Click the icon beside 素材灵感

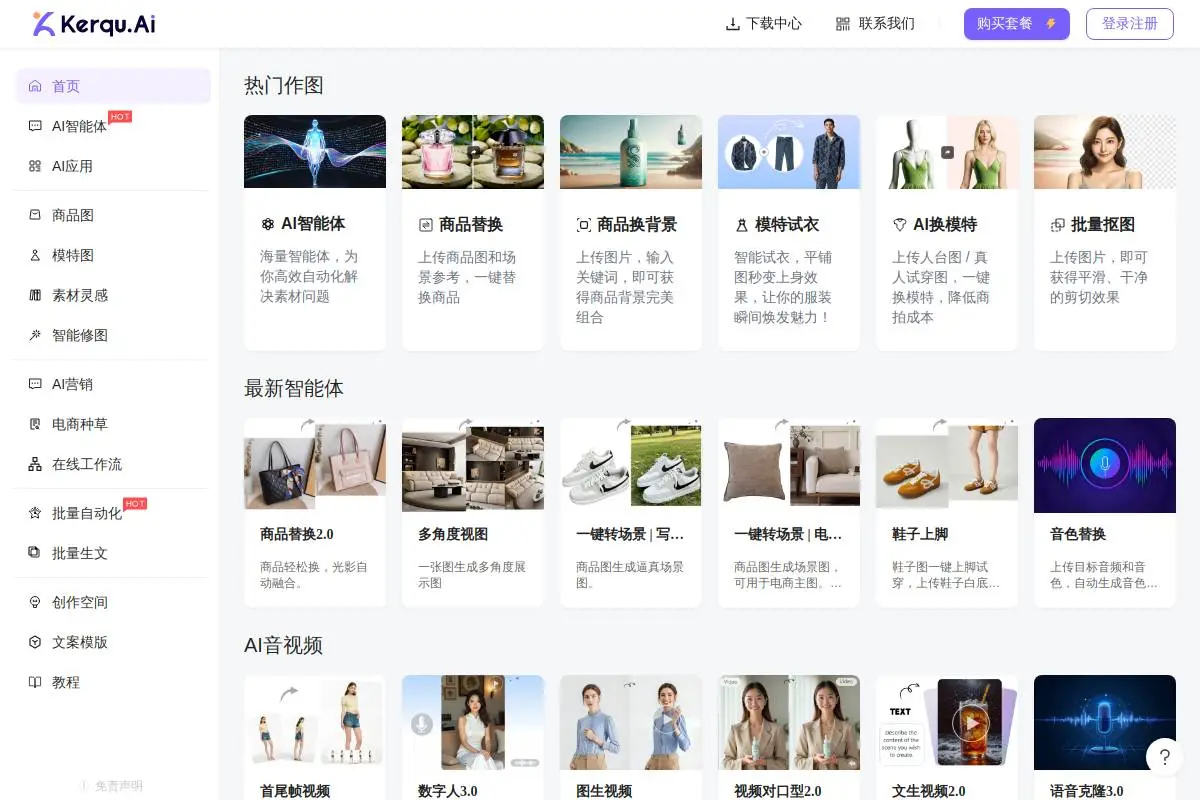pos(35,295)
